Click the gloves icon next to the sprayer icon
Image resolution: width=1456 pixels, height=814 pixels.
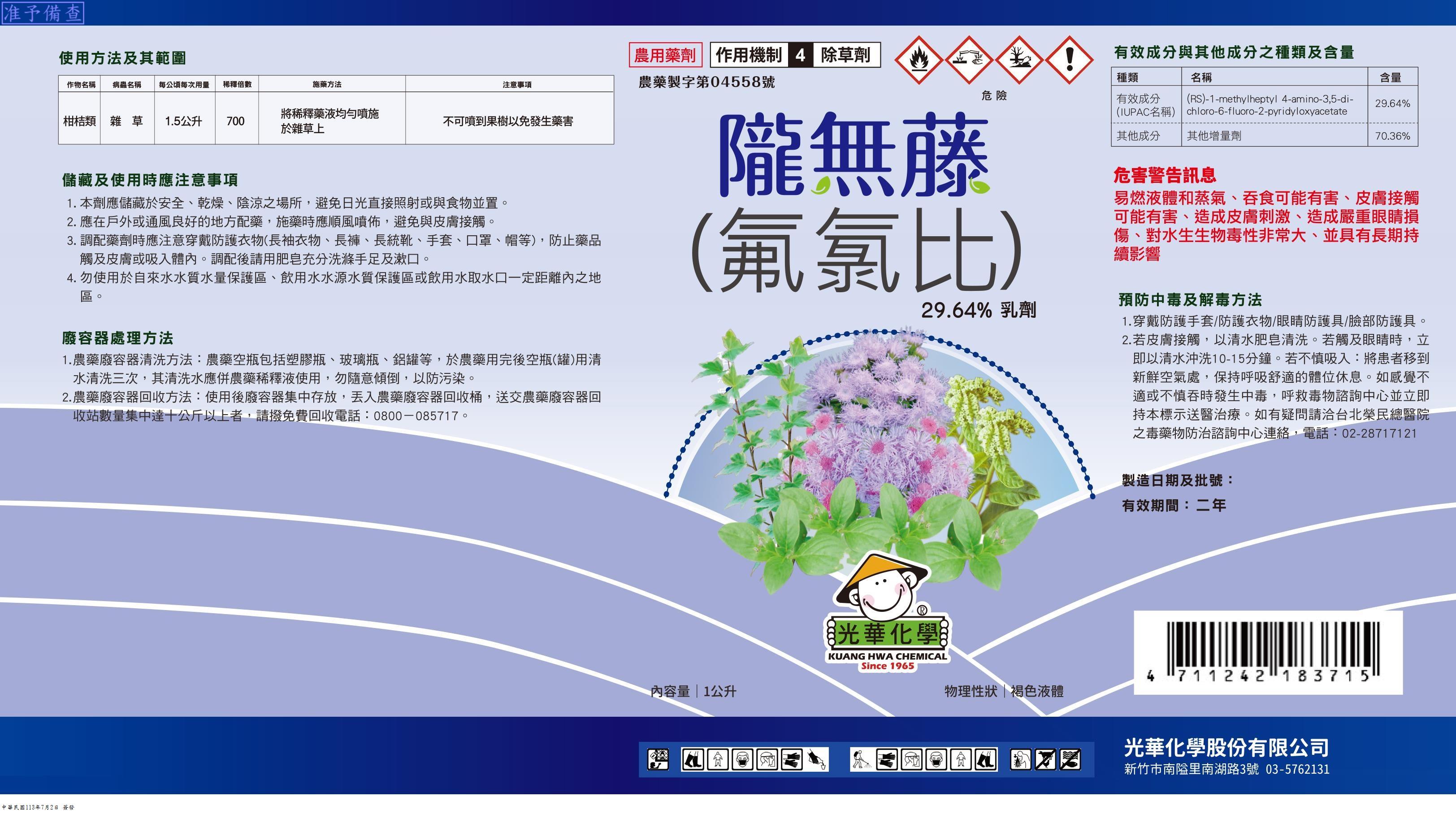point(887,759)
